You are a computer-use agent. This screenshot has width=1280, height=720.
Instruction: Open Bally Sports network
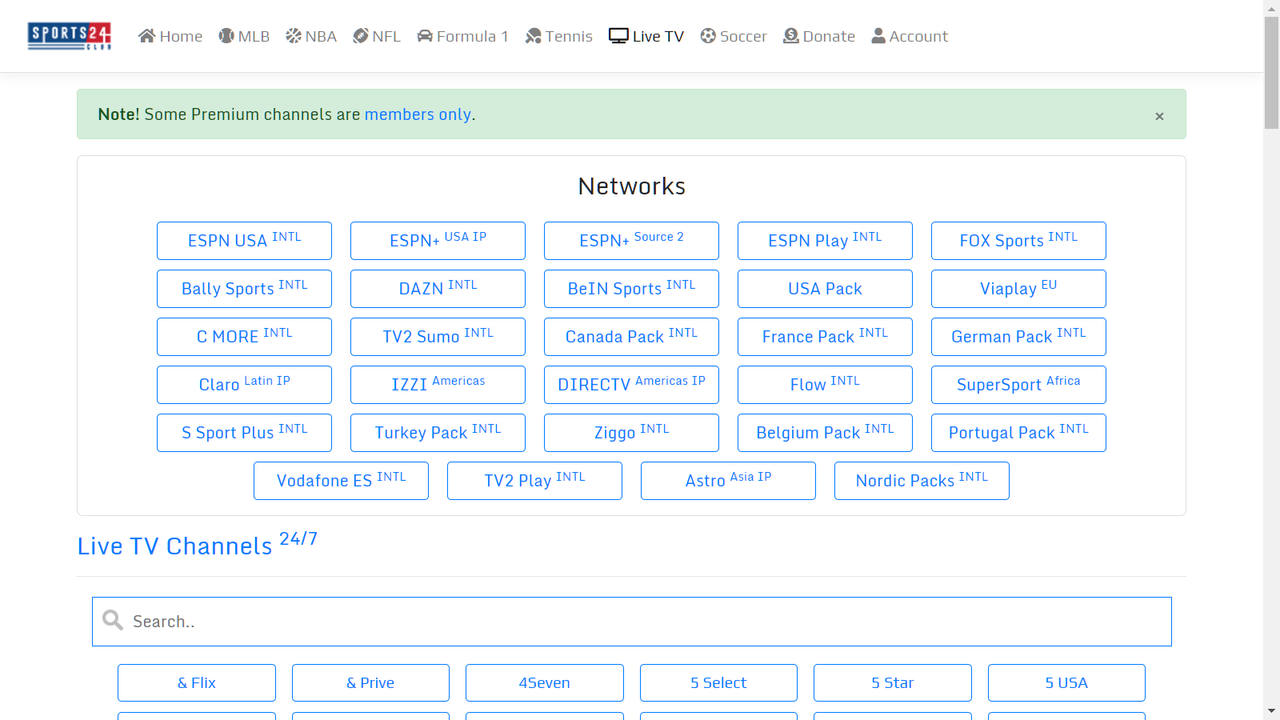pyautogui.click(x=244, y=289)
